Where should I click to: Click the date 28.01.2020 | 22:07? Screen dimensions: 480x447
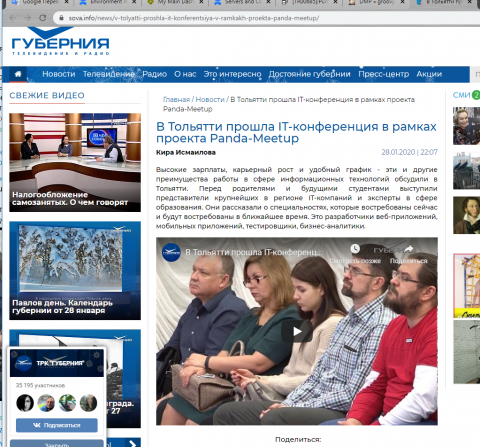coord(409,152)
